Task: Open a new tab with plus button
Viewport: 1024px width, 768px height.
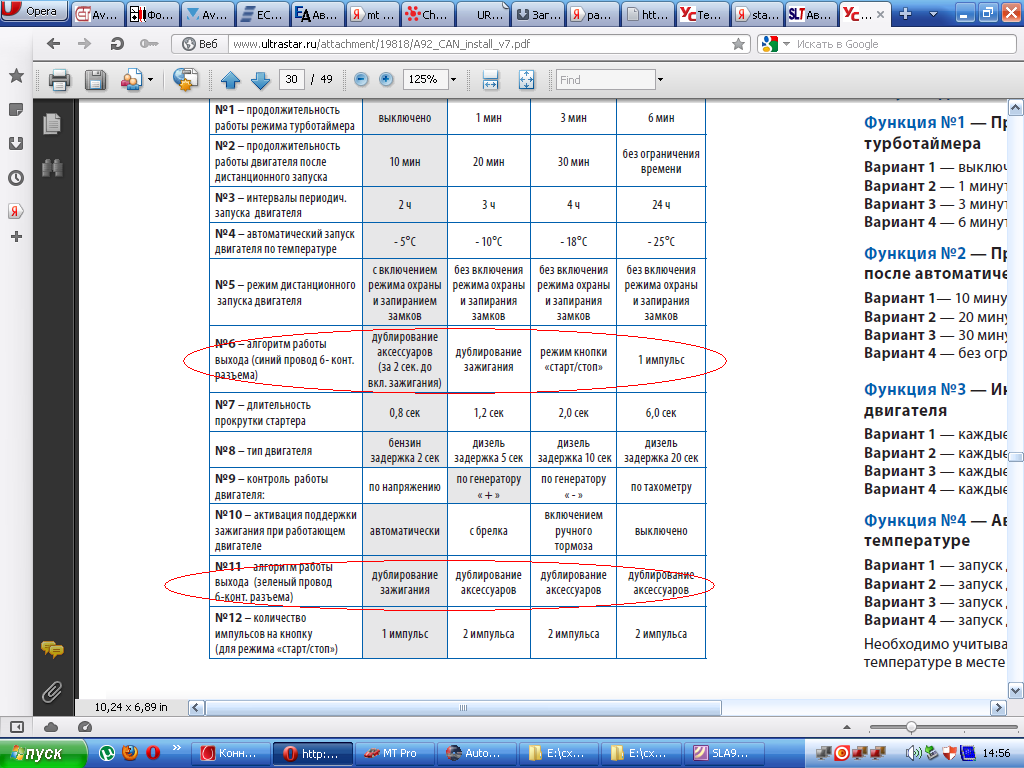Action: pyautogui.click(x=905, y=14)
